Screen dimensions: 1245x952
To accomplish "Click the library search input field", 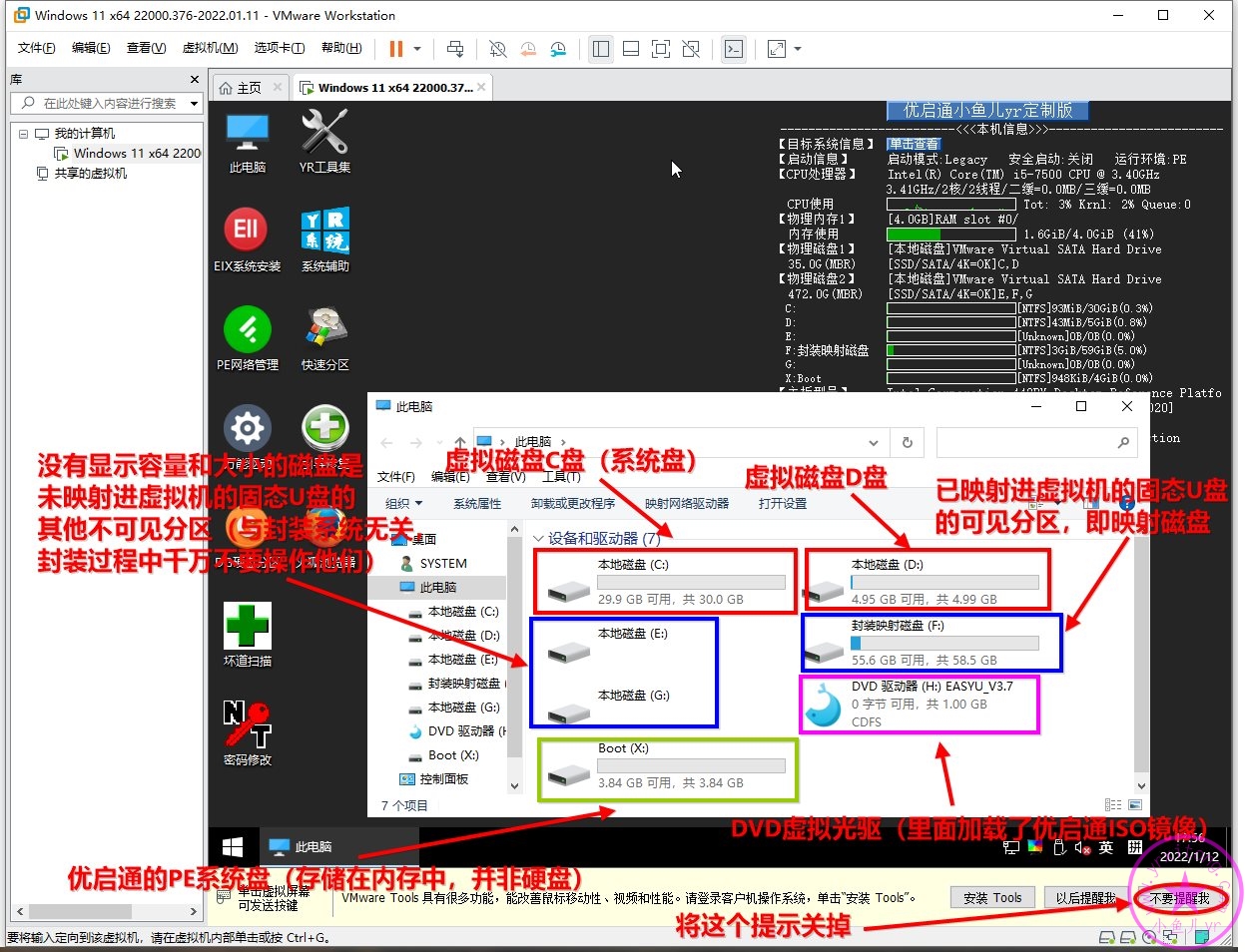I will point(108,103).
